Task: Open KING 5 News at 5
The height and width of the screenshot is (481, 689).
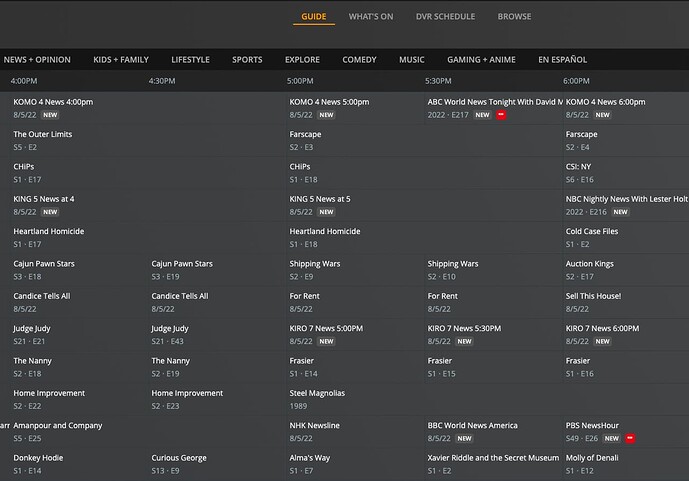Action: [424, 205]
